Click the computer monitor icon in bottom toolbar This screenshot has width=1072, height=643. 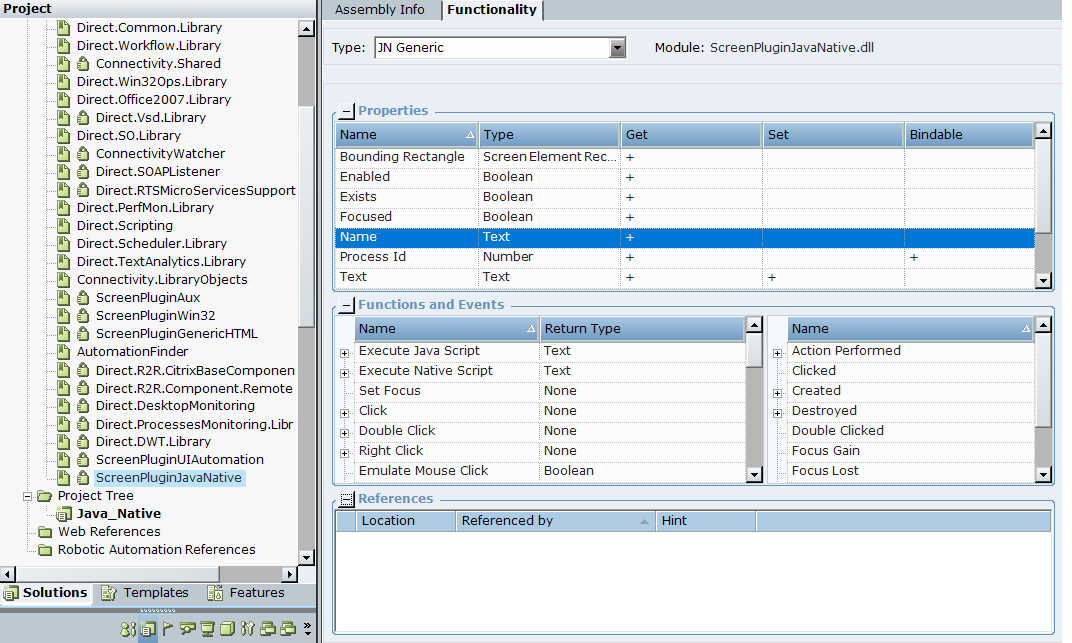(x=207, y=629)
